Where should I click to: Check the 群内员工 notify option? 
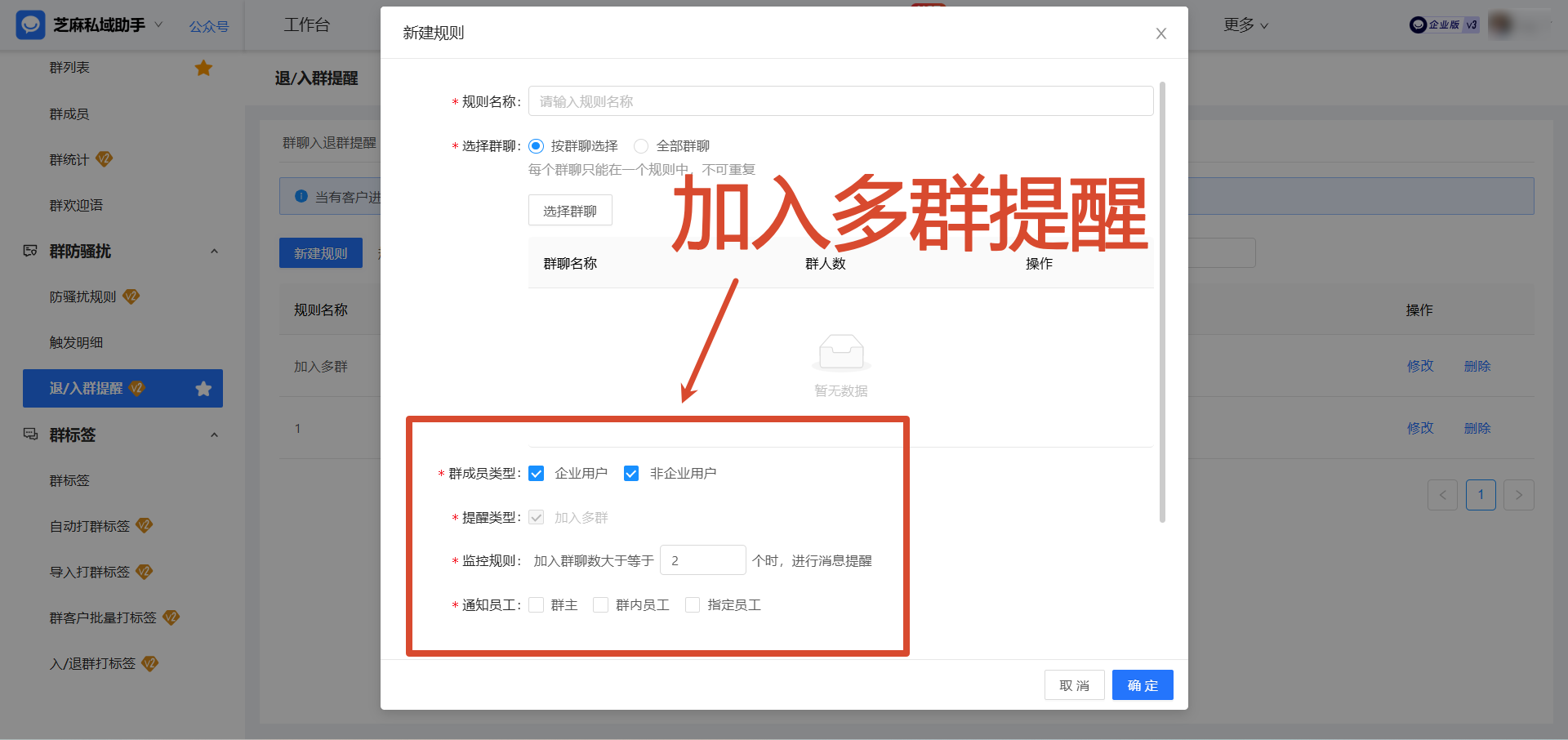(x=601, y=605)
